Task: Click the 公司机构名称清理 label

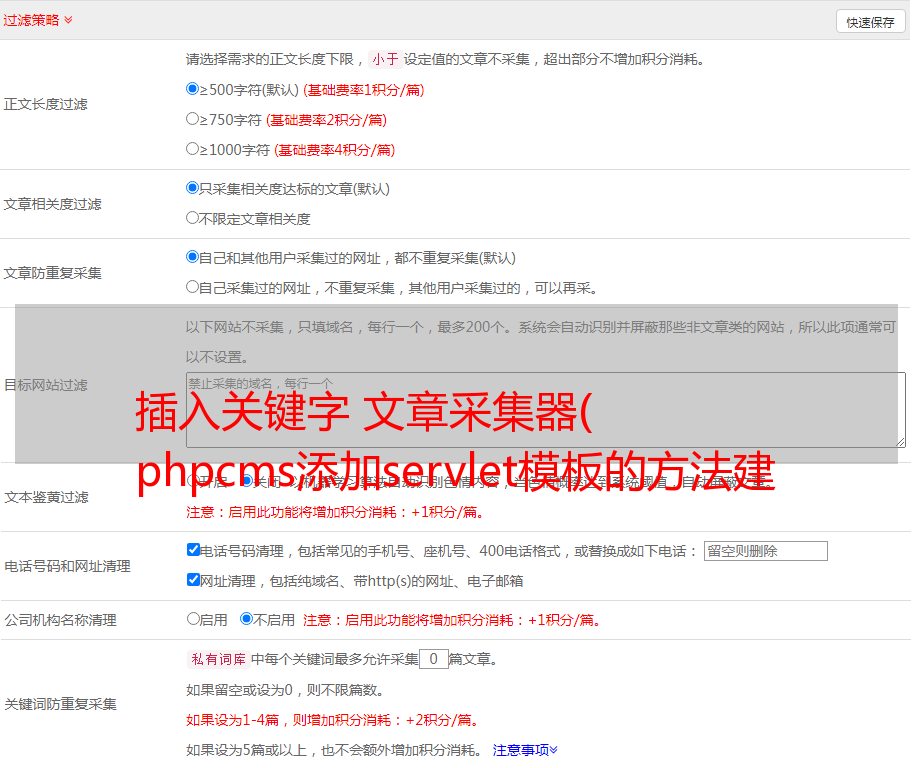Action: click(60, 620)
